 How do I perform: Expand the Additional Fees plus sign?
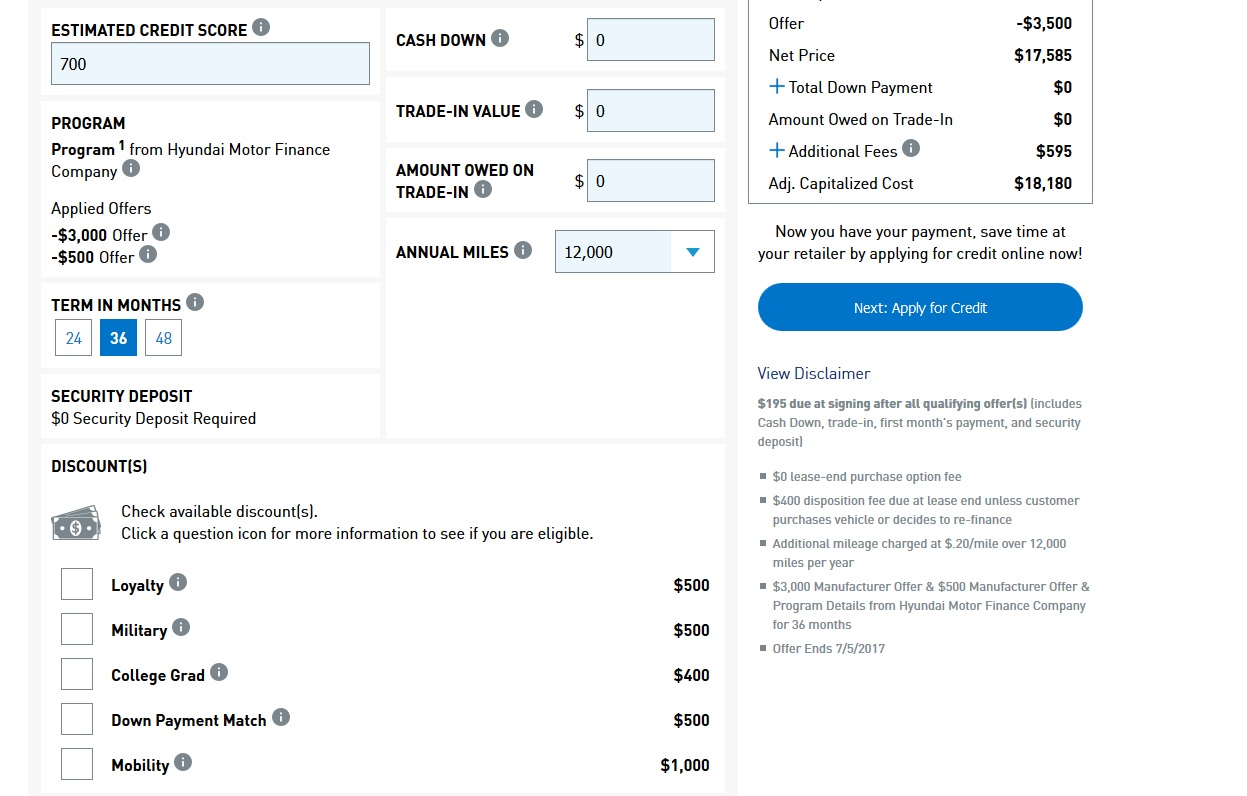777,151
